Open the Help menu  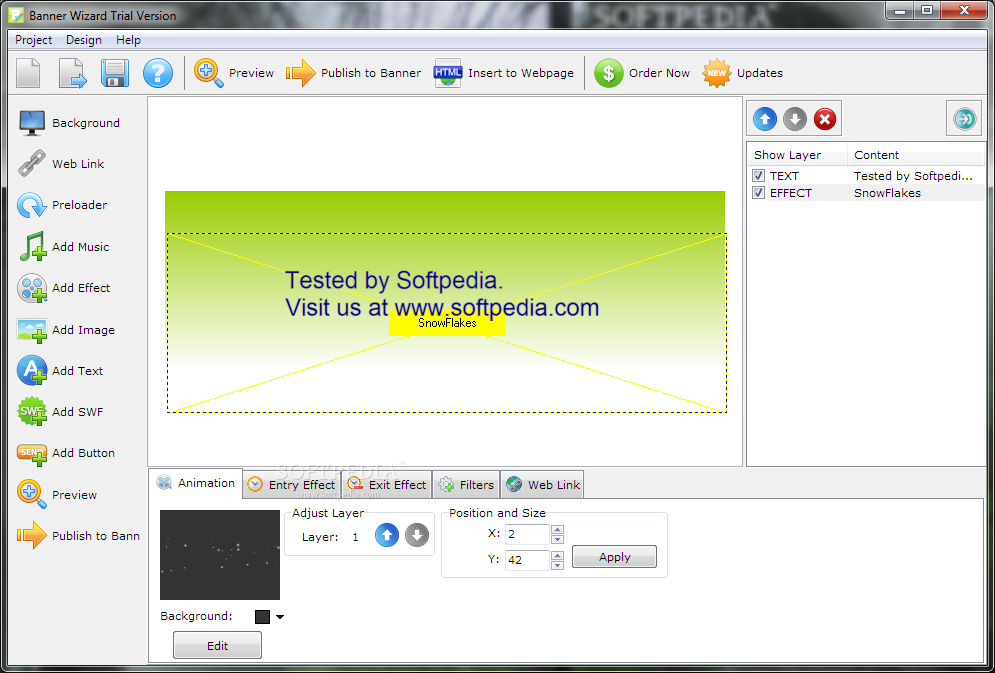tap(128, 40)
